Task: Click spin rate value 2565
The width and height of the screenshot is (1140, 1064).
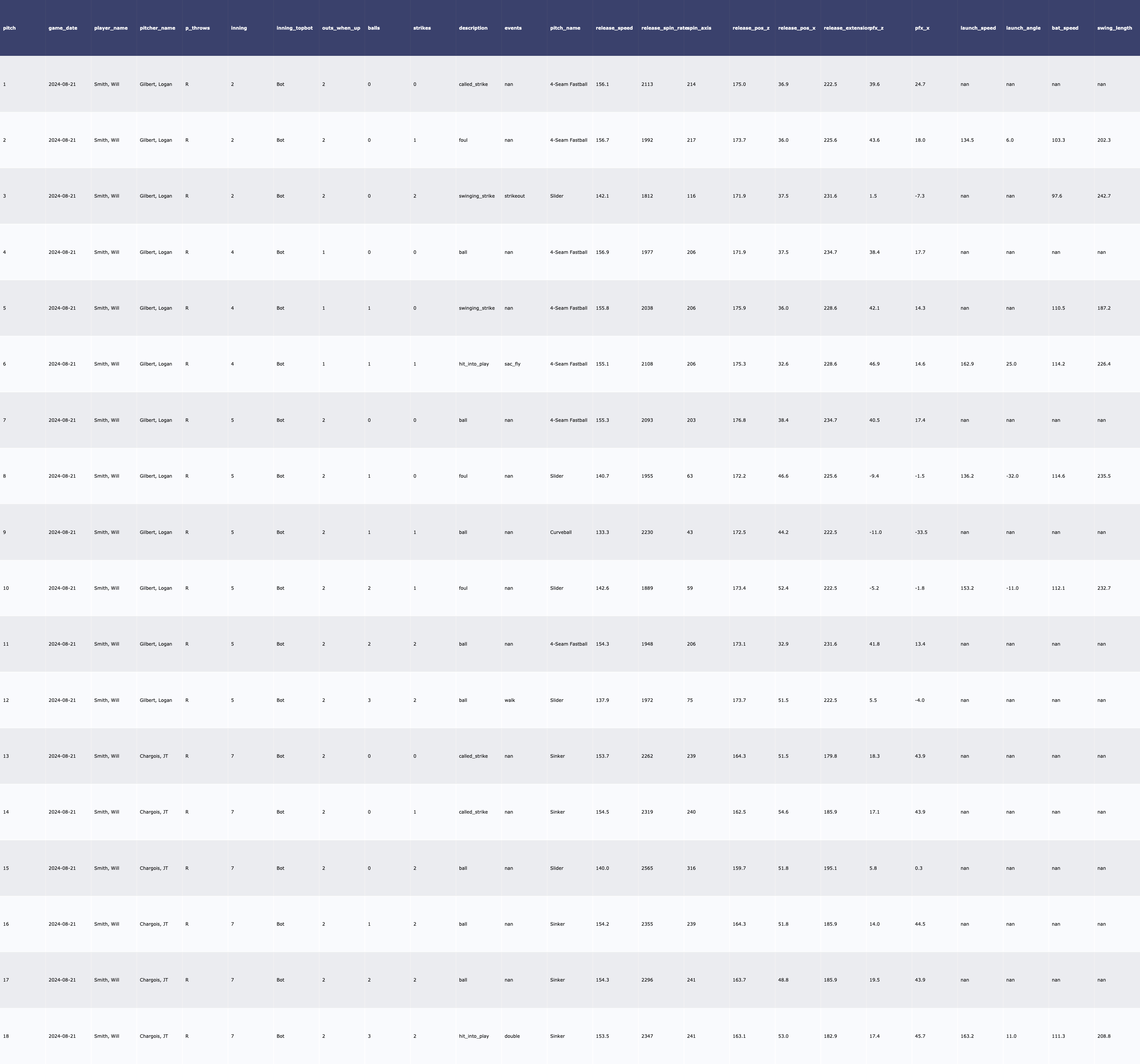Action: pyautogui.click(x=647, y=868)
